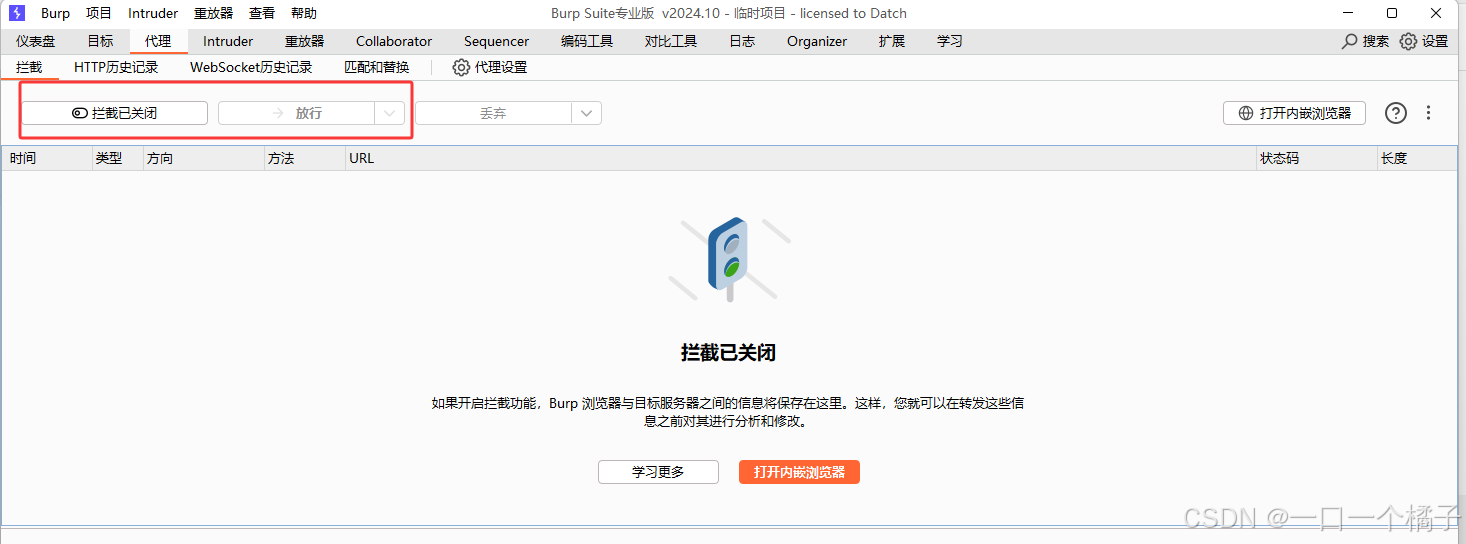This screenshot has height=544, width=1466.
Task: Click the help question mark icon
Action: 1396,113
